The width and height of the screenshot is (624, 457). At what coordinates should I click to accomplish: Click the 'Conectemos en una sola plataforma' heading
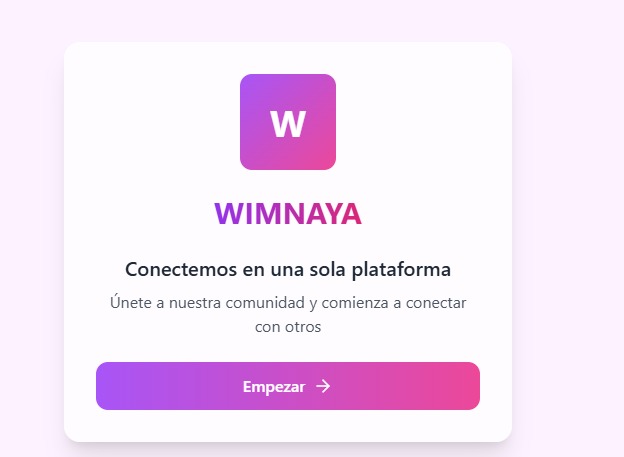click(x=288, y=270)
